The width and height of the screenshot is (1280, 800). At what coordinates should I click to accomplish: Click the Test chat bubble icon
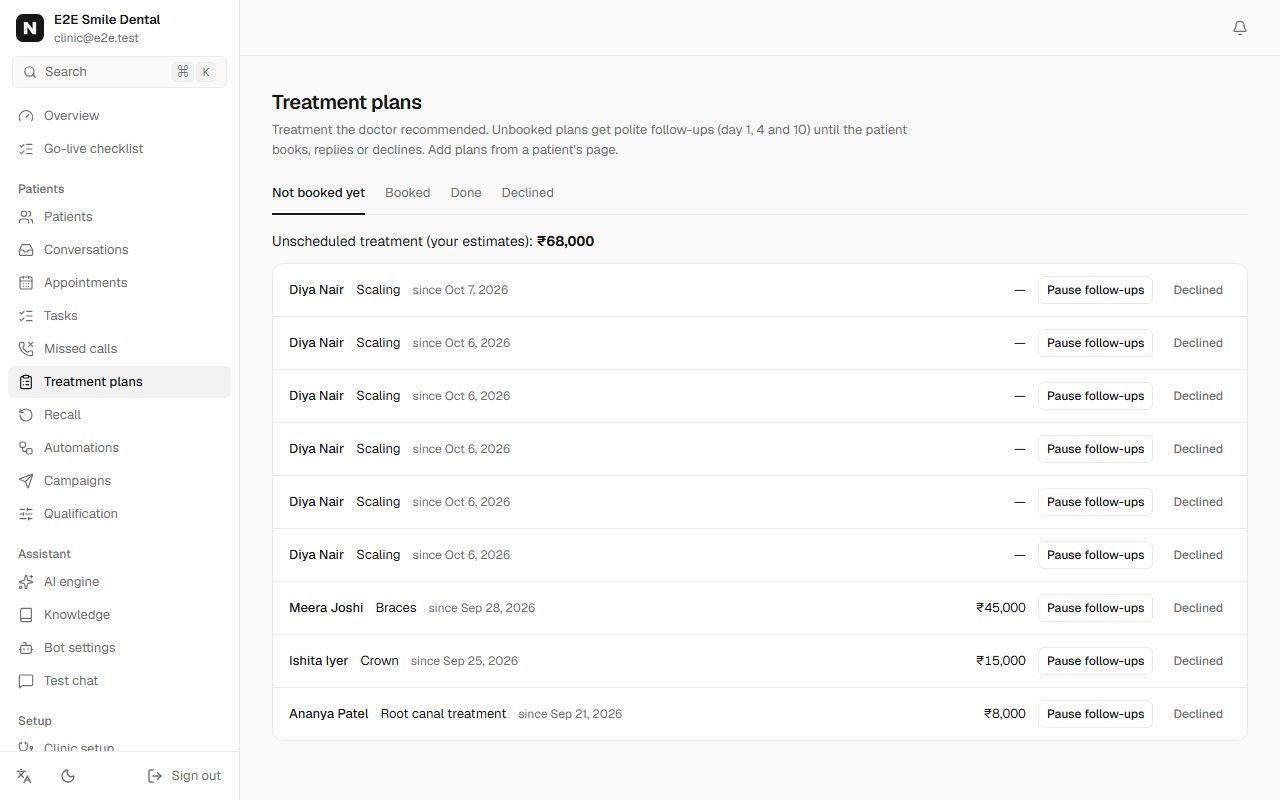click(x=26, y=681)
